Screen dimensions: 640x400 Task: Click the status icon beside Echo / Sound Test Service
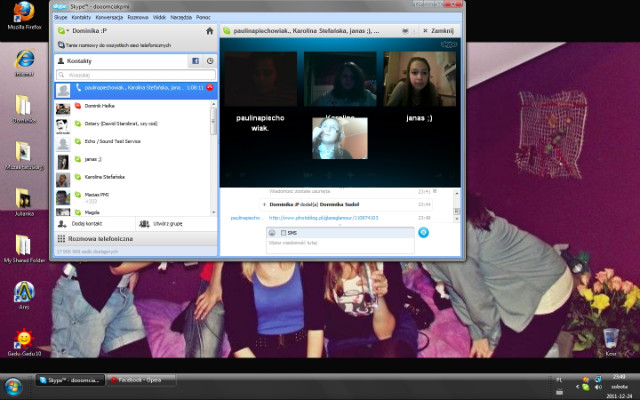(78, 141)
